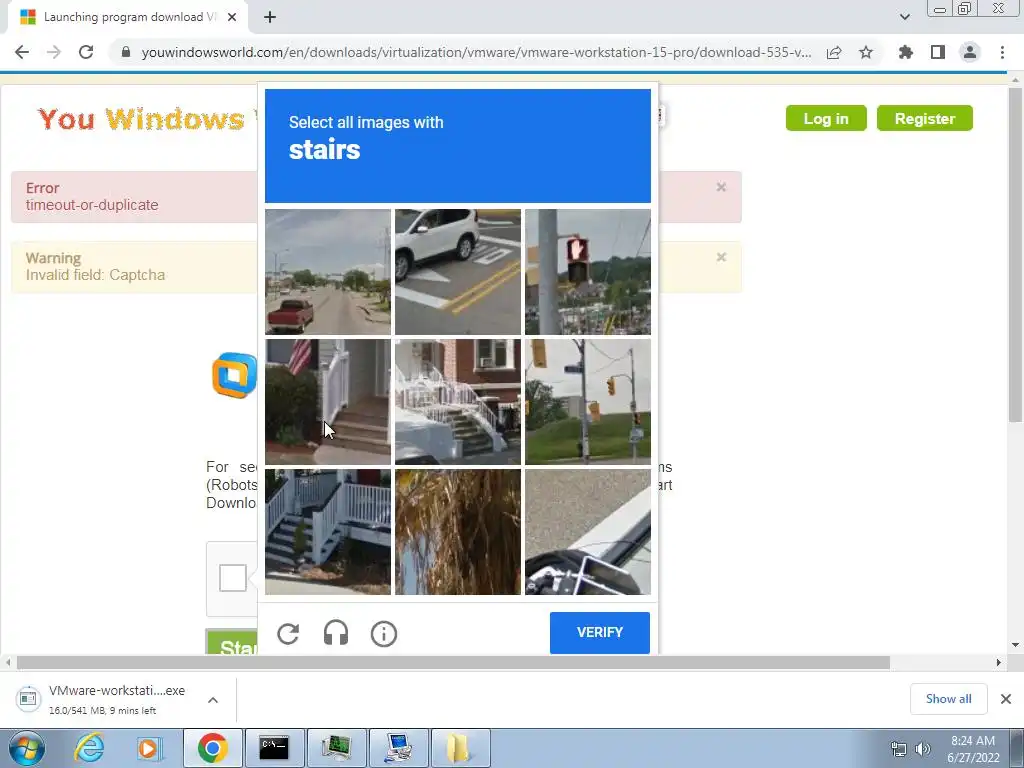Click the VMware Workstation product icon

pos(234,375)
